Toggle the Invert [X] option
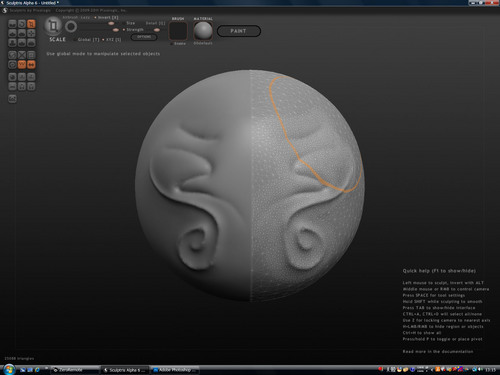The height and width of the screenshot is (375, 500). tap(106, 17)
